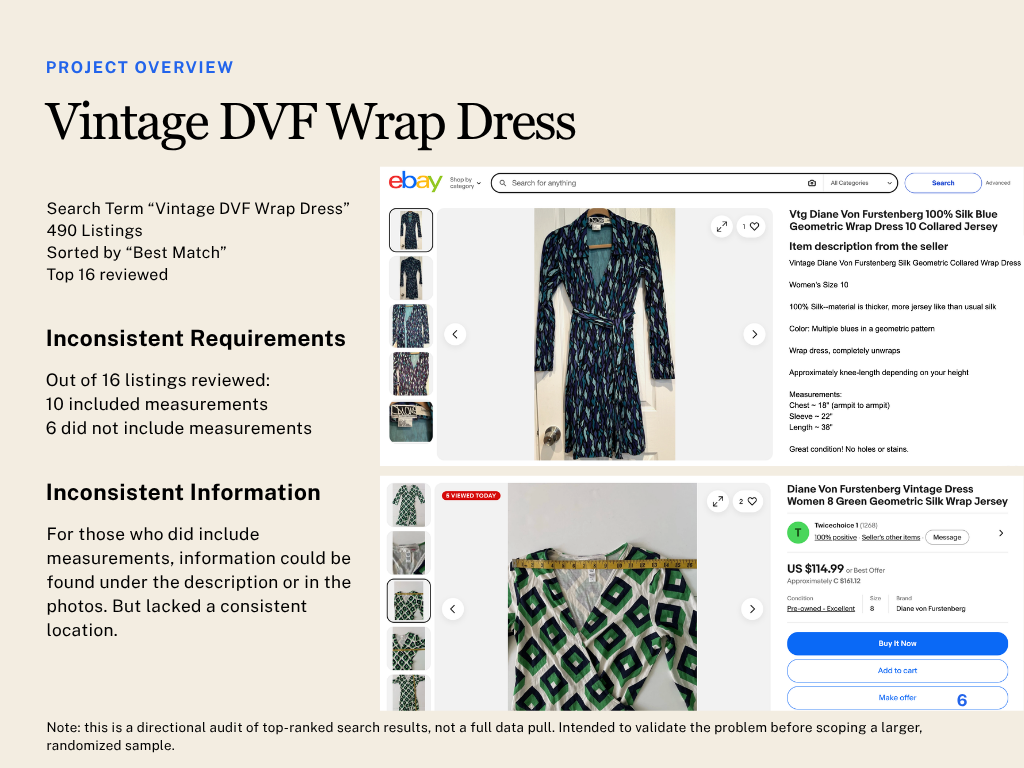1024x768 pixels.
Task: Click the heart watch icon with 1
Action: (751, 227)
